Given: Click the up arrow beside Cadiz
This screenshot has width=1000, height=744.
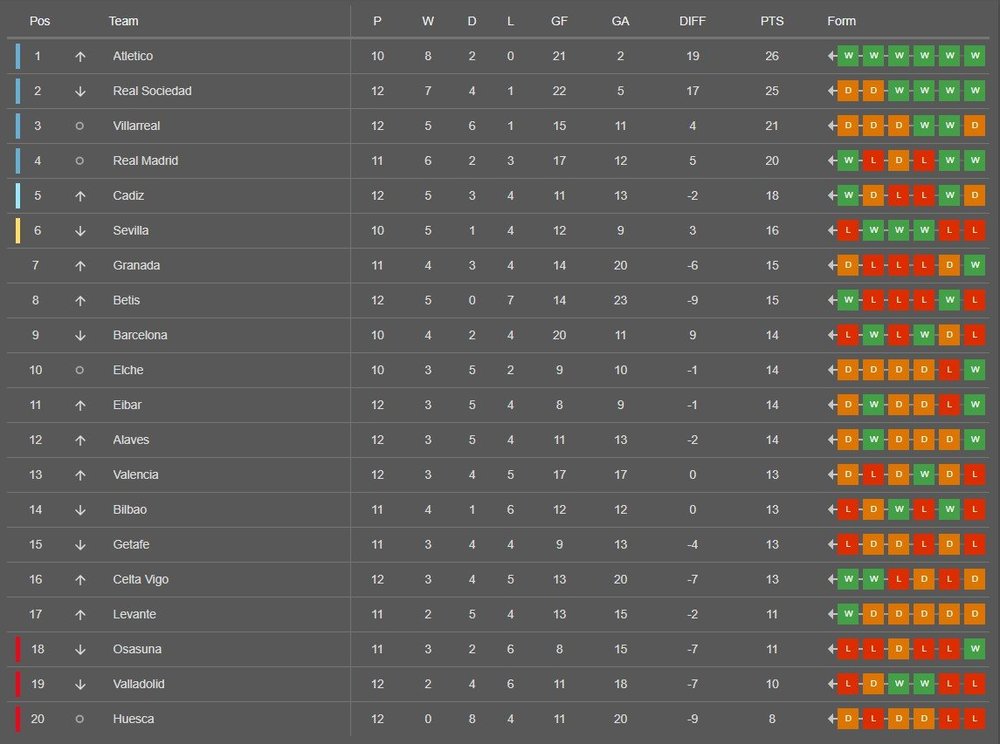Looking at the screenshot, I should tap(80, 196).
